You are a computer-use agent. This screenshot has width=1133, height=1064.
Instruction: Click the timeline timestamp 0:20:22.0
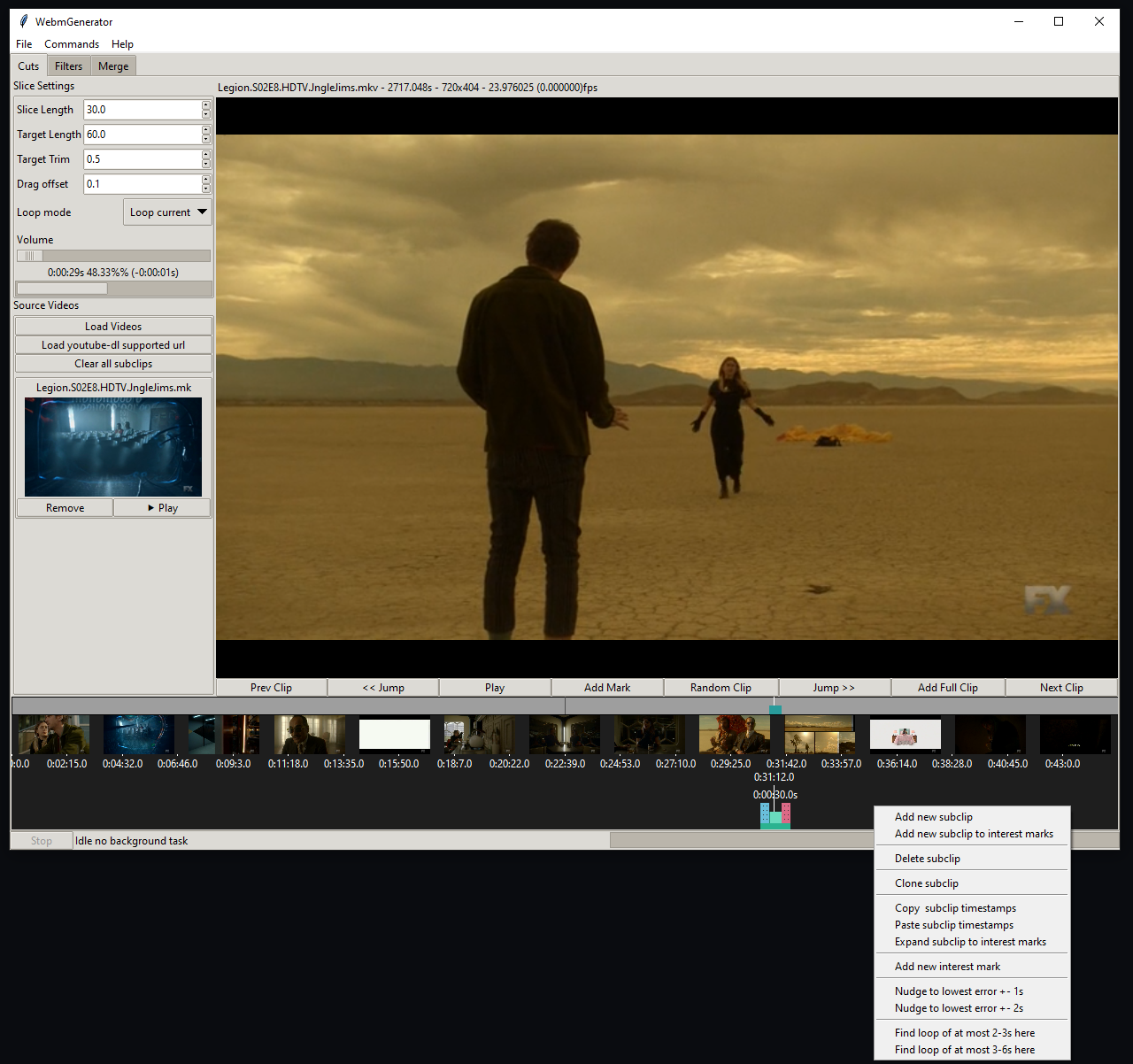point(510,764)
